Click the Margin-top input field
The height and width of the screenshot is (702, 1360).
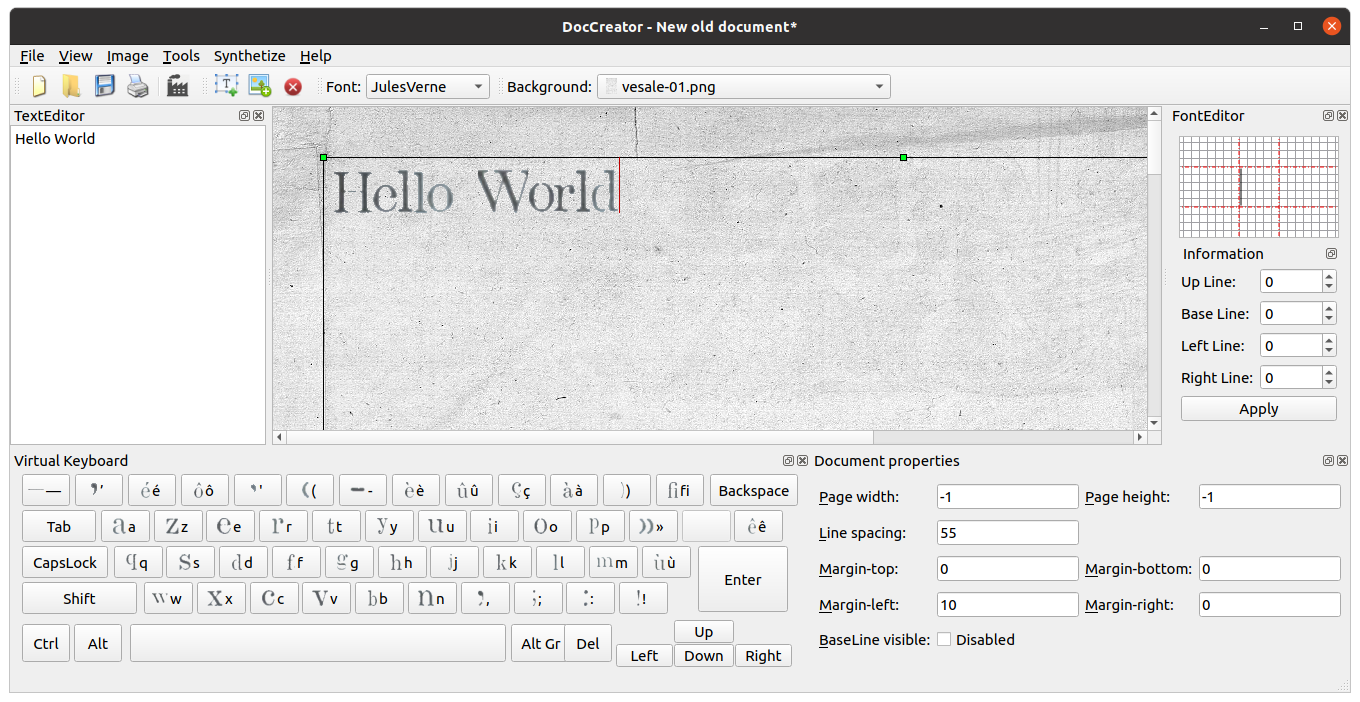click(x=1008, y=569)
